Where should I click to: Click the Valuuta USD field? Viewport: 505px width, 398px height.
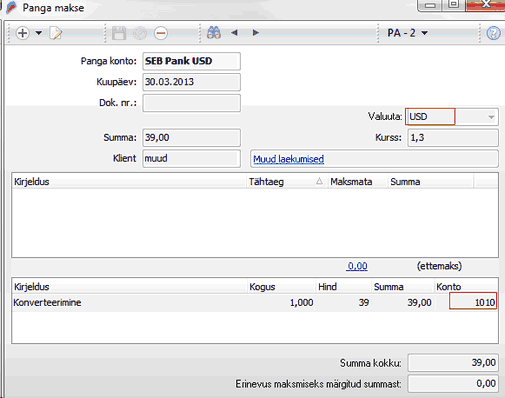pos(430,117)
